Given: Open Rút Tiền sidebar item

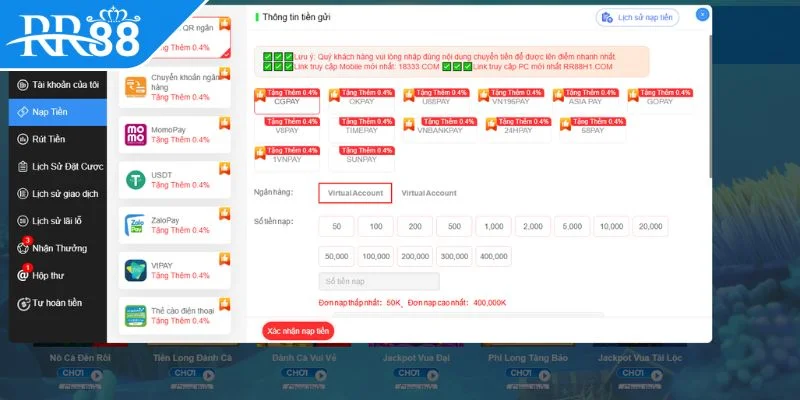Looking at the screenshot, I should click(x=58, y=139).
